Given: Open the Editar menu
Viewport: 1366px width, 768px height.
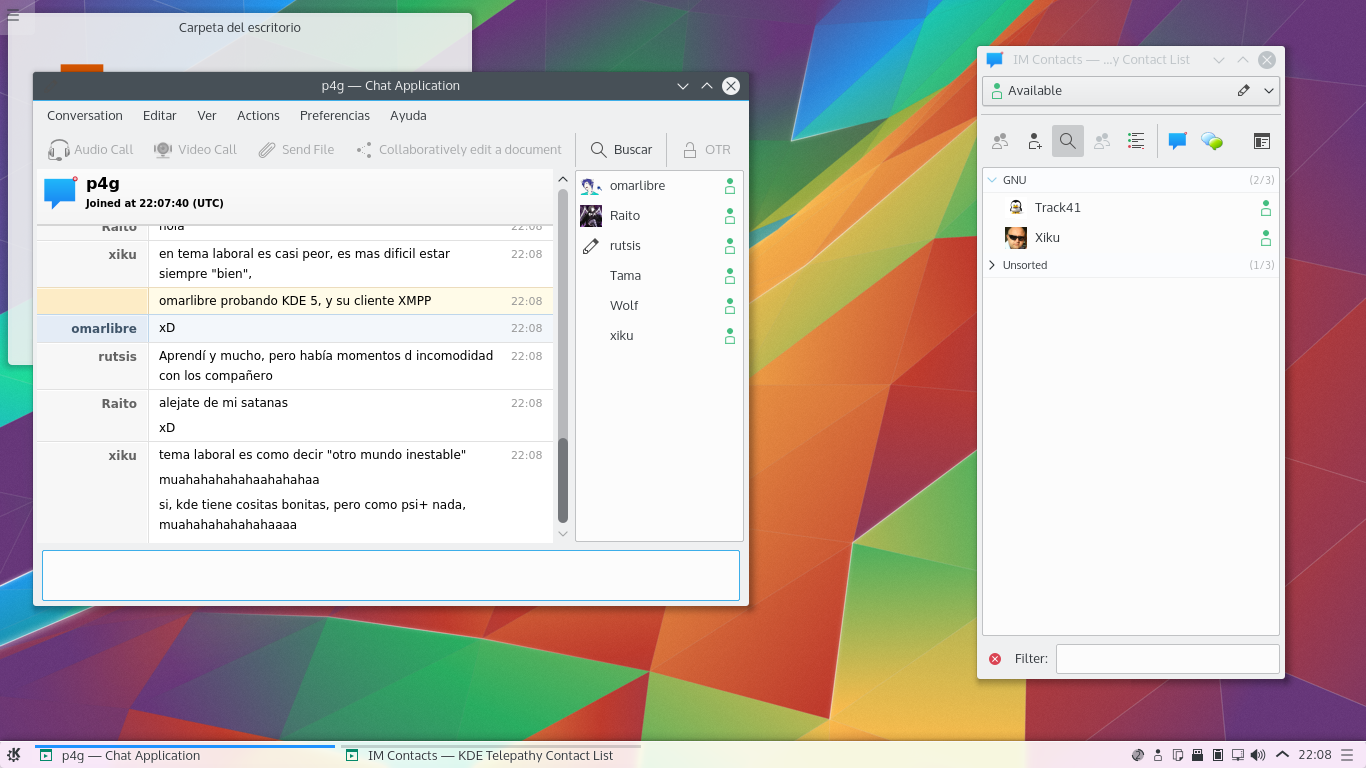Looking at the screenshot, I should point(160,116).
